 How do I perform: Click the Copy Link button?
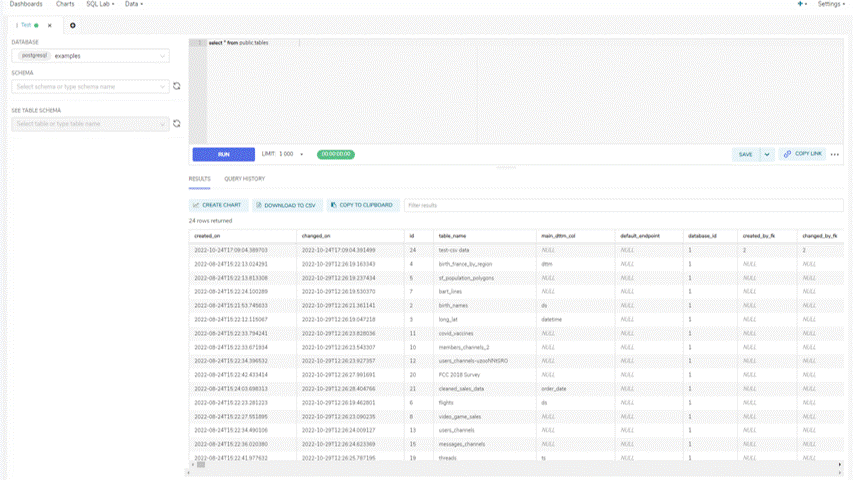803,154
